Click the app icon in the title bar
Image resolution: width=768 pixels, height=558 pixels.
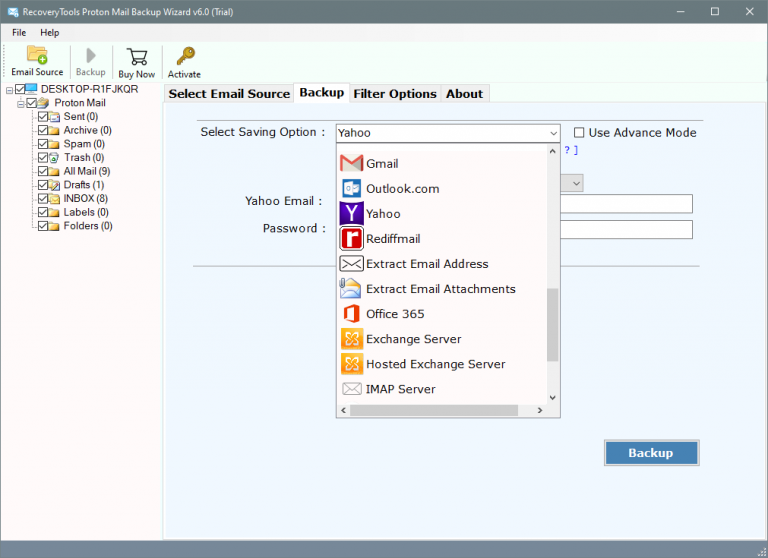pyautogui.click(x=13, y=11)
